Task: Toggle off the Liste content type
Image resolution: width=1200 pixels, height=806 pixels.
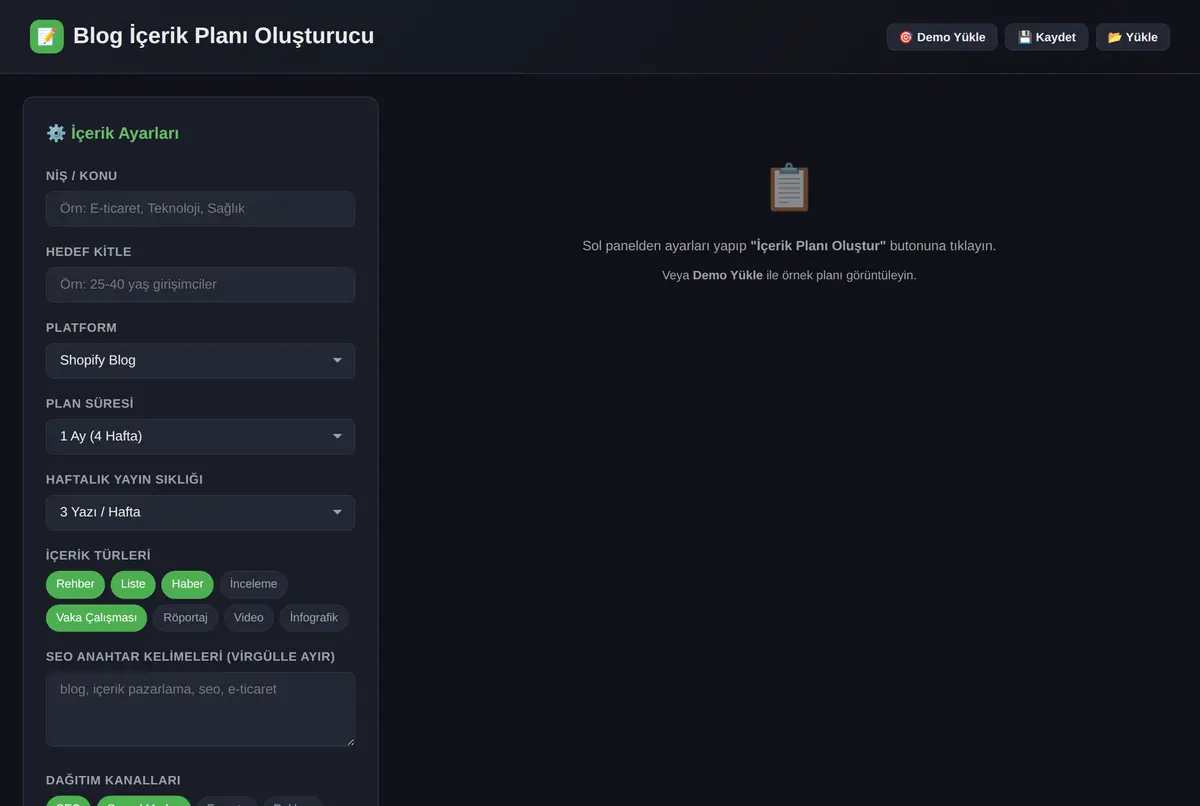Action: click(x=133, y=584)
